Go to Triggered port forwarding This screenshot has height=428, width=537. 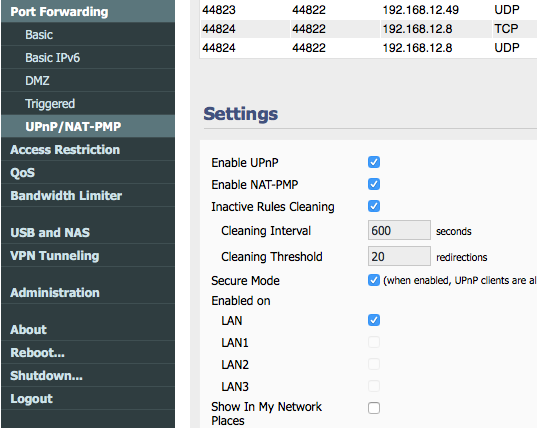[50, 103]
